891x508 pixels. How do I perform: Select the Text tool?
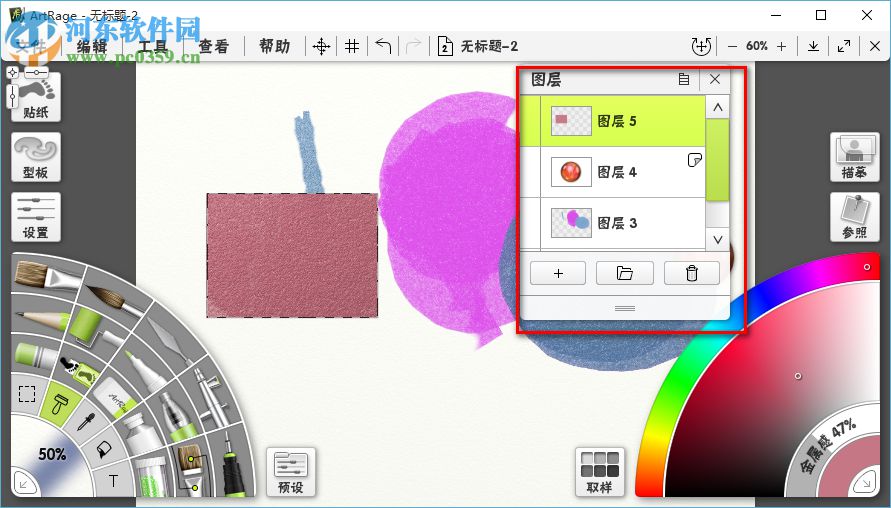click(x=114, y=481)
